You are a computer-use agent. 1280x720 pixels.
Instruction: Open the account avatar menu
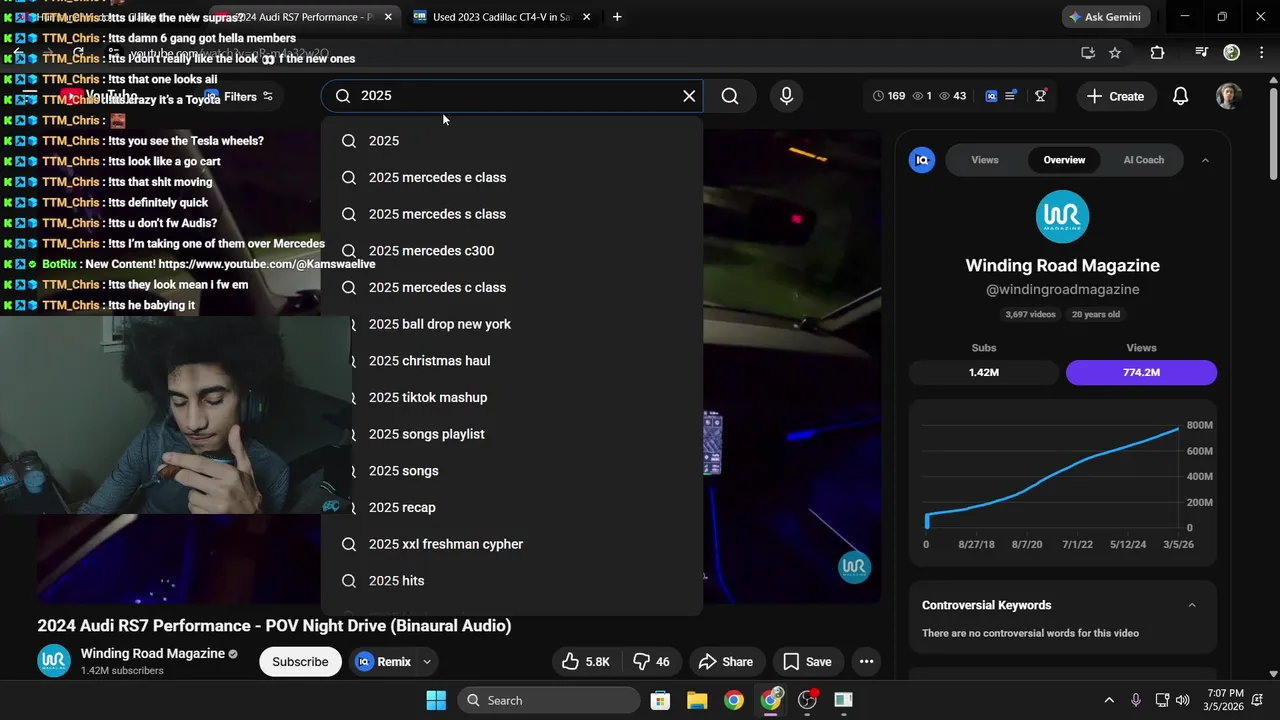click(x=1229, y=96)
